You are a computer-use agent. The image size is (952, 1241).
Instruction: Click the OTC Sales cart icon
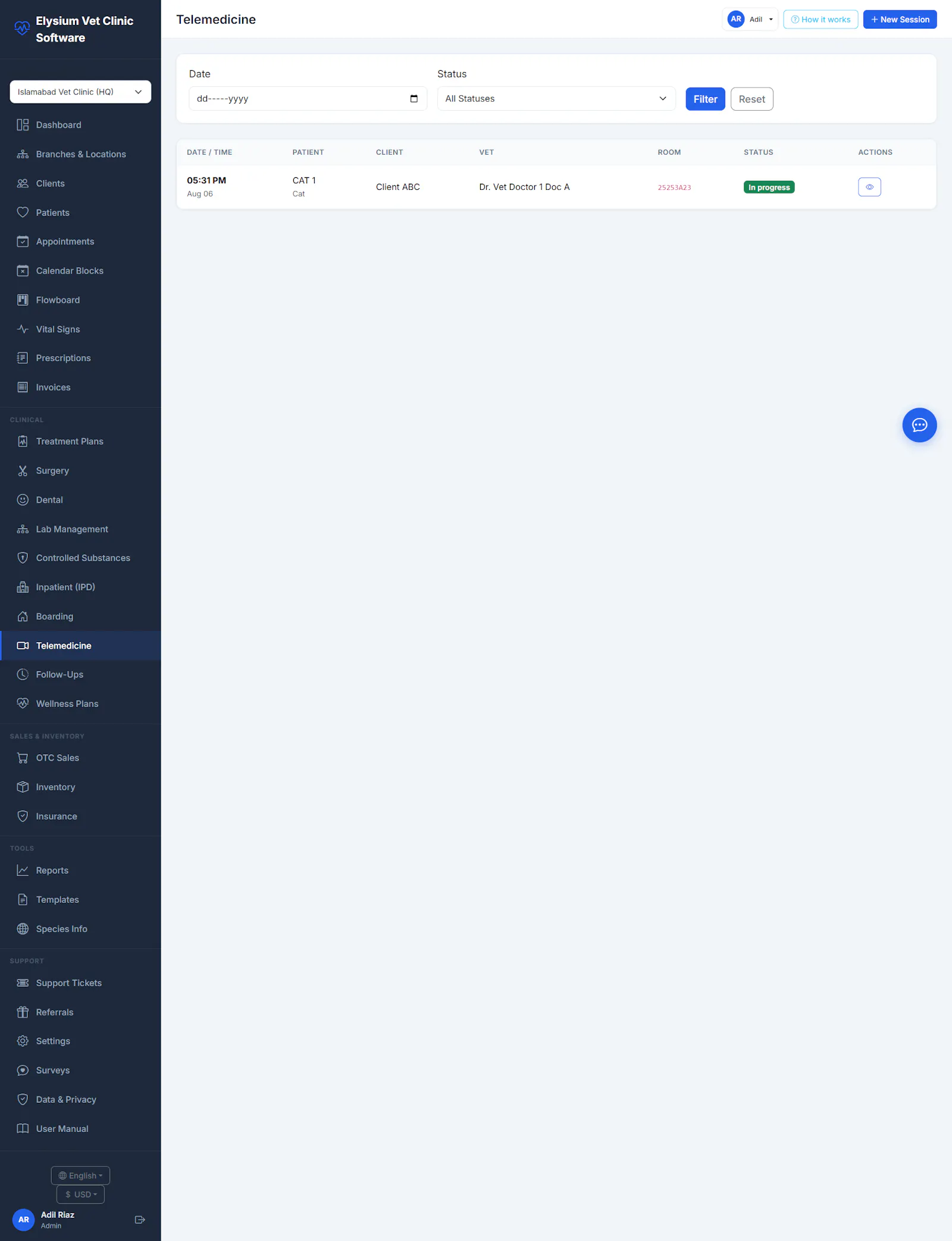(23, 758)
